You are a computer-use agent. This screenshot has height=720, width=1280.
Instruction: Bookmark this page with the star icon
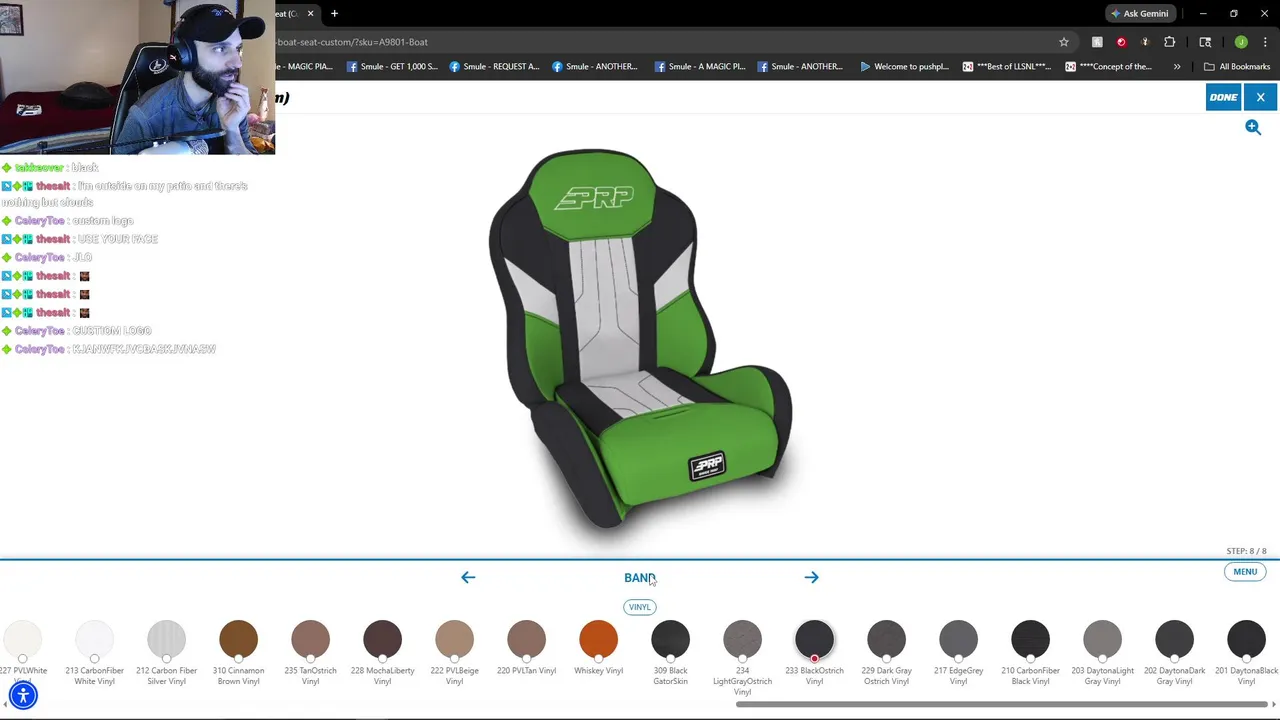point(1064,42)
